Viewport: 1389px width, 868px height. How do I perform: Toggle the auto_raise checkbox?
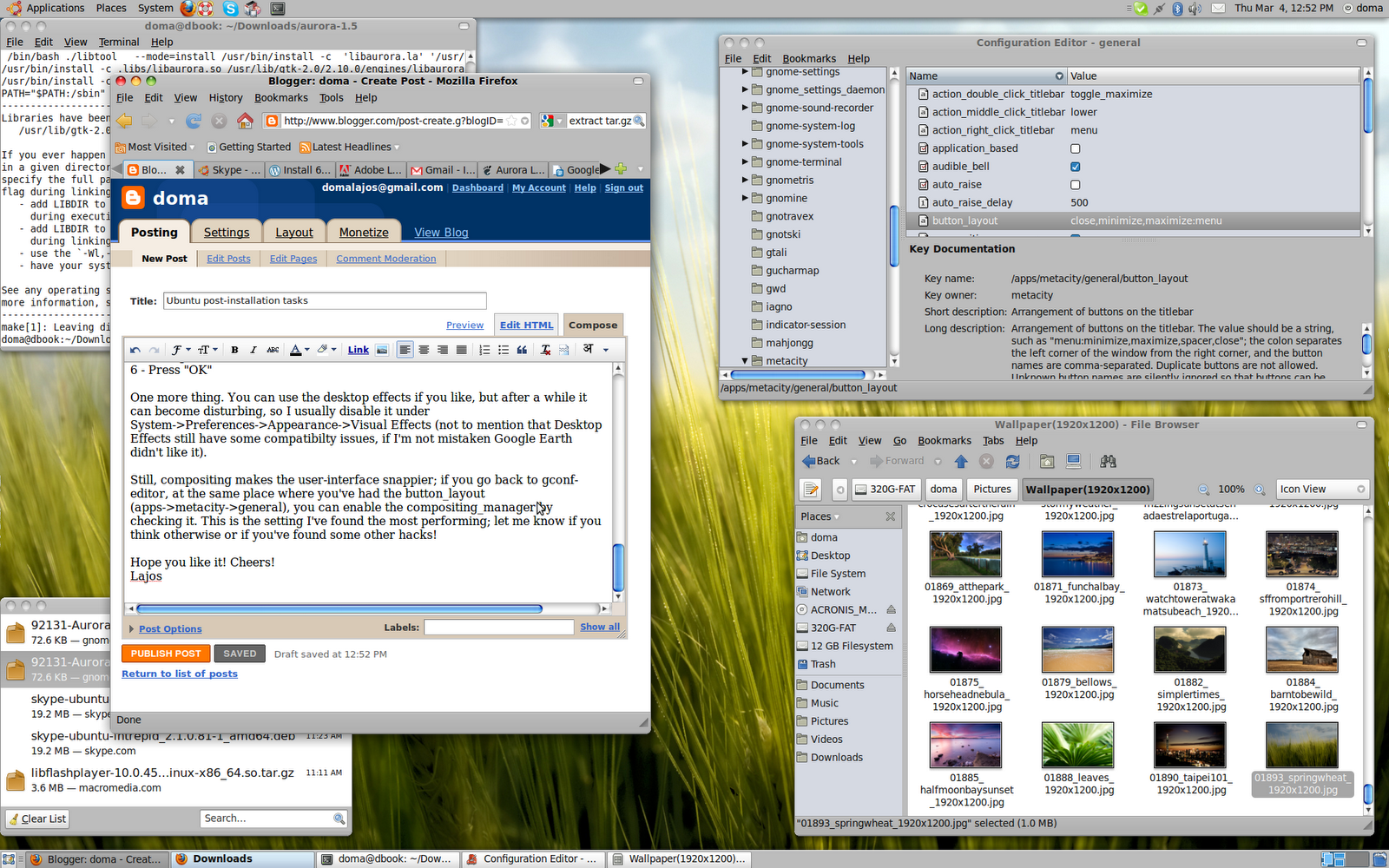click(x=1076, y=185)
